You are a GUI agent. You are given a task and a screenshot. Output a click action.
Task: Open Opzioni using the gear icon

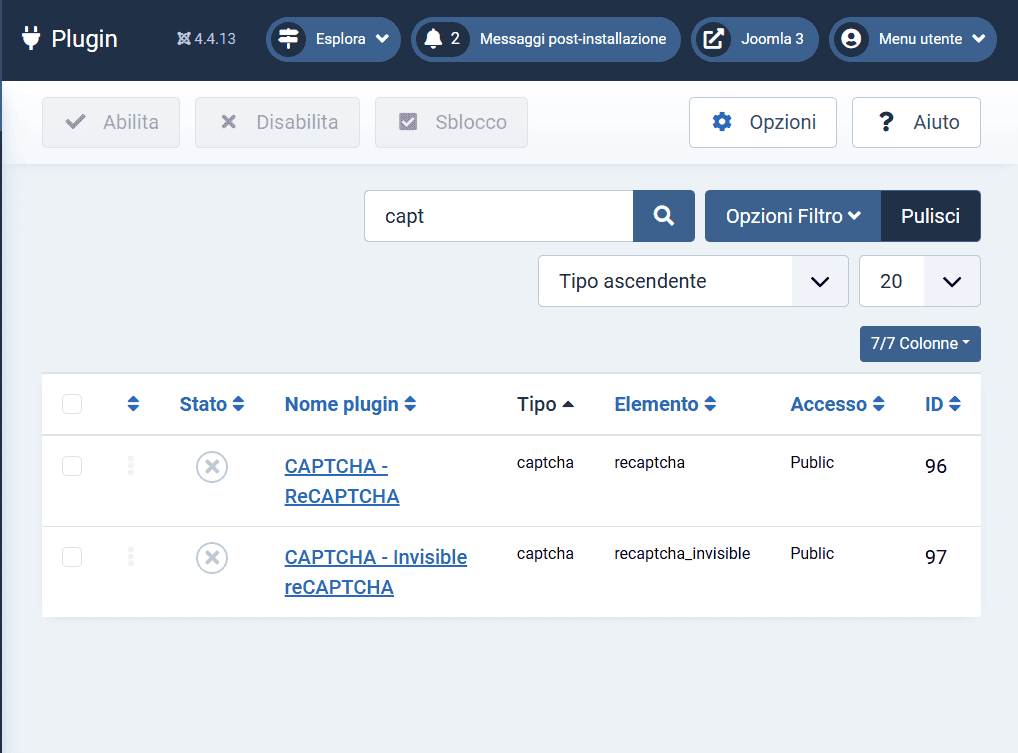722,122
